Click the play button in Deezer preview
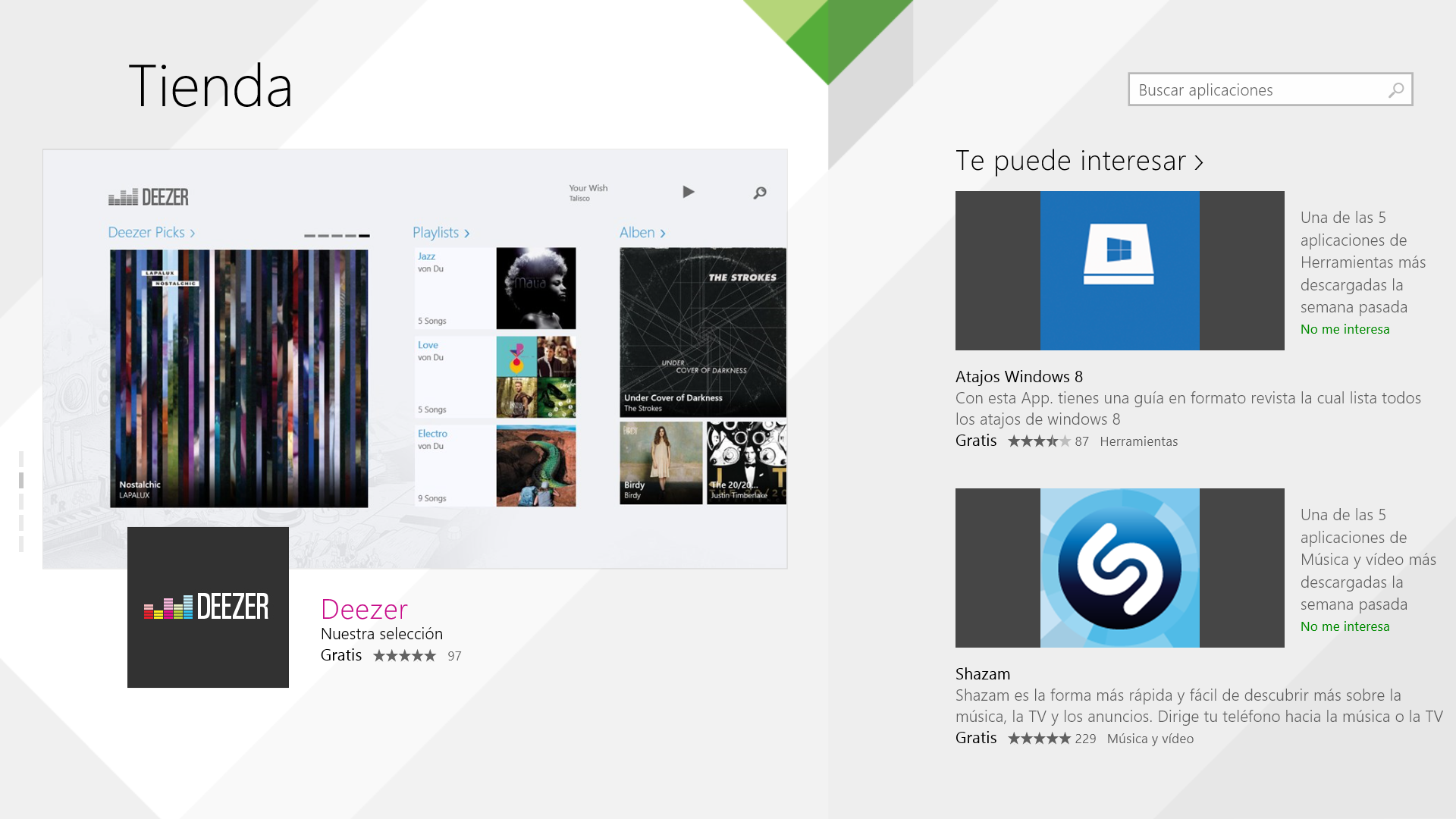Viewport: 1456px width, 819px height. [x=688, y=193]
